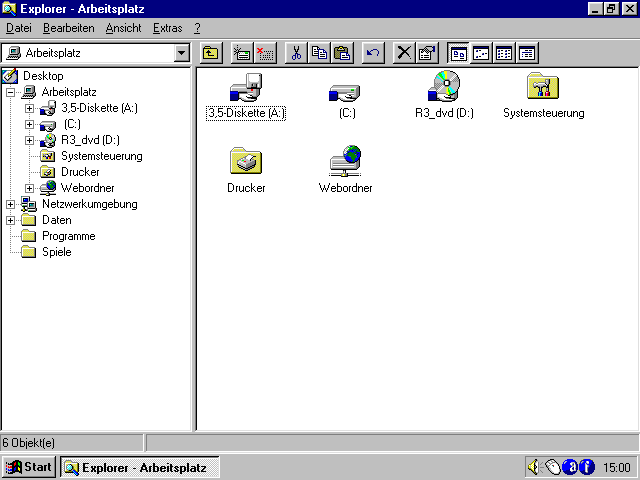The width and height of the screenshot is (640, 480).
Task: Open the Extras menu
Action: pyautogui.click(x=167, y=28)
